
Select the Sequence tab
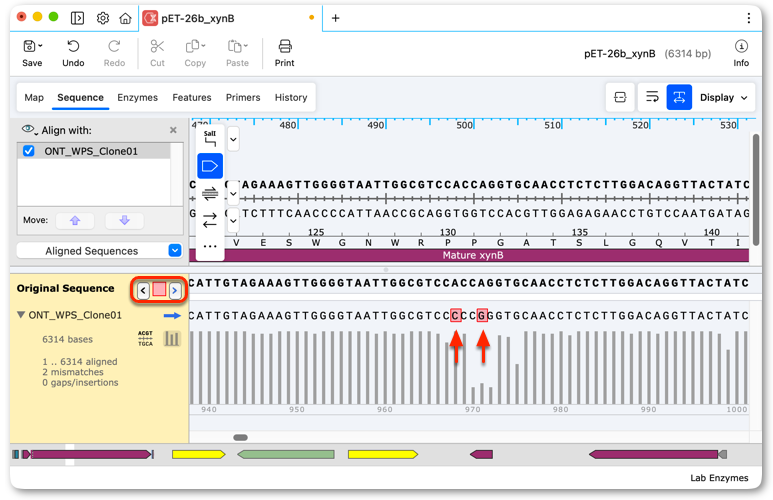(x=80, y=98)
